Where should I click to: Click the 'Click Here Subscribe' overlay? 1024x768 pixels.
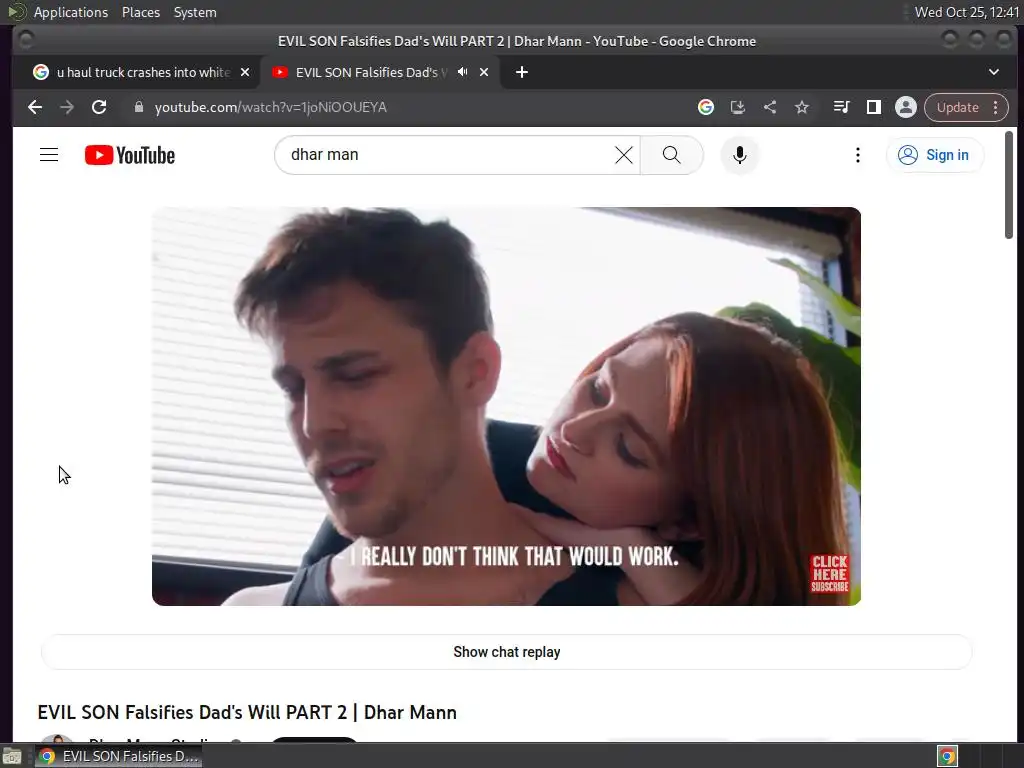click(829, 573)
